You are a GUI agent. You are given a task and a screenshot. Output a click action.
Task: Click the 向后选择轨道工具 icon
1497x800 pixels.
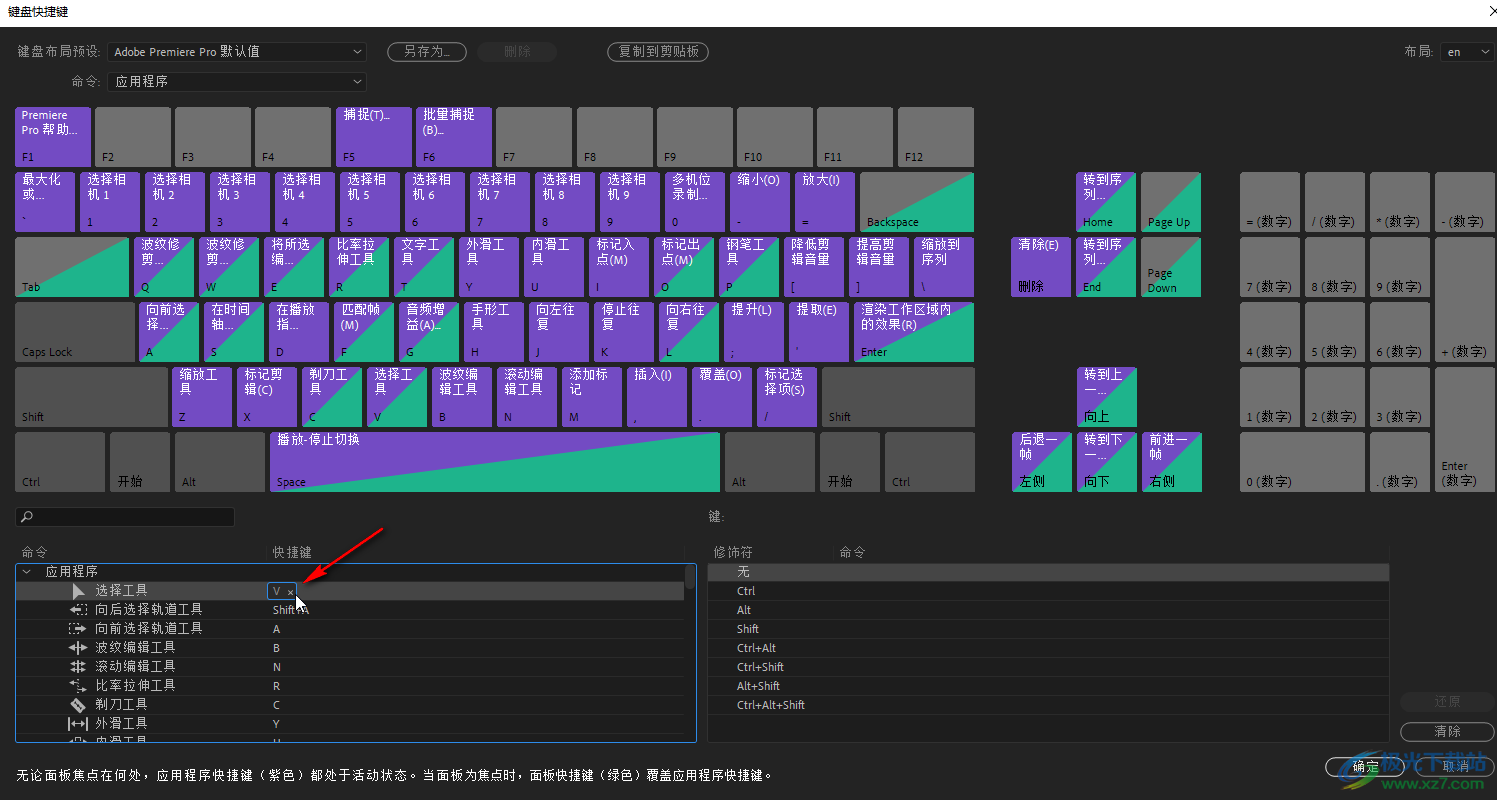pyautogui.click(x=78, y=610)
